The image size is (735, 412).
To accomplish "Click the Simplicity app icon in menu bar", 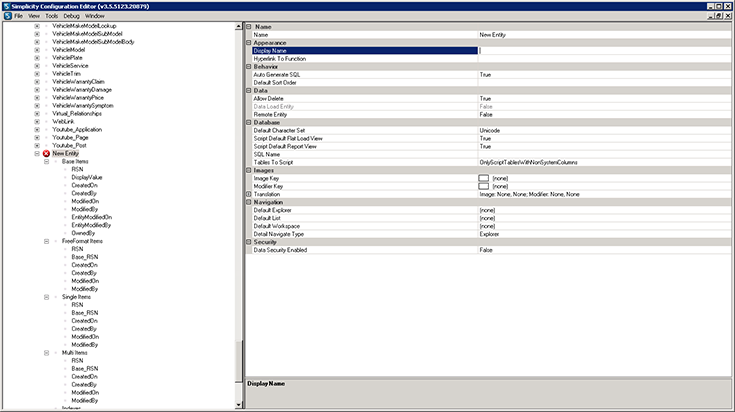I will pyautogui.click(x=8, y=16).
